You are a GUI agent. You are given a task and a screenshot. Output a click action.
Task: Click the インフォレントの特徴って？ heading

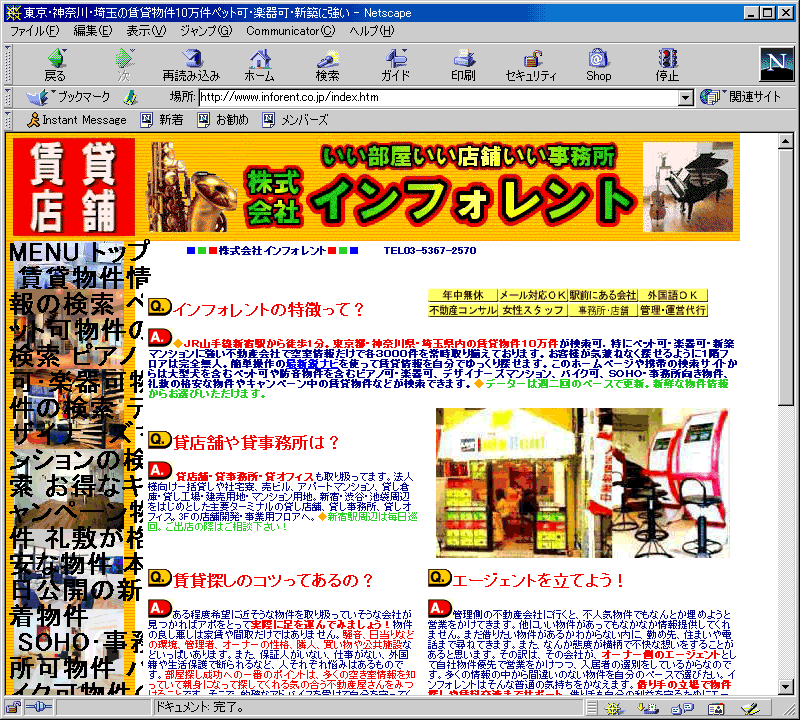(x=269, y=309)
